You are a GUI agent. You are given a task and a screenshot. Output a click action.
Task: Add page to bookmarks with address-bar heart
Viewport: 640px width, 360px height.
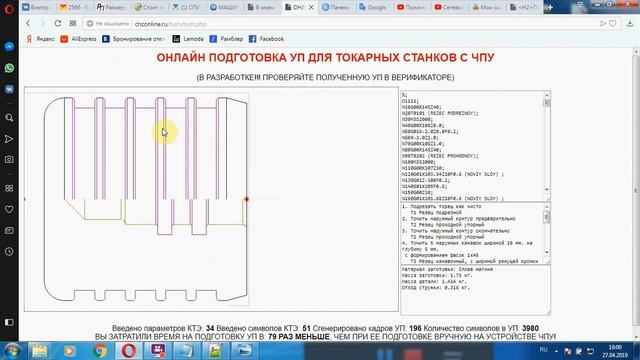(613, 24)
